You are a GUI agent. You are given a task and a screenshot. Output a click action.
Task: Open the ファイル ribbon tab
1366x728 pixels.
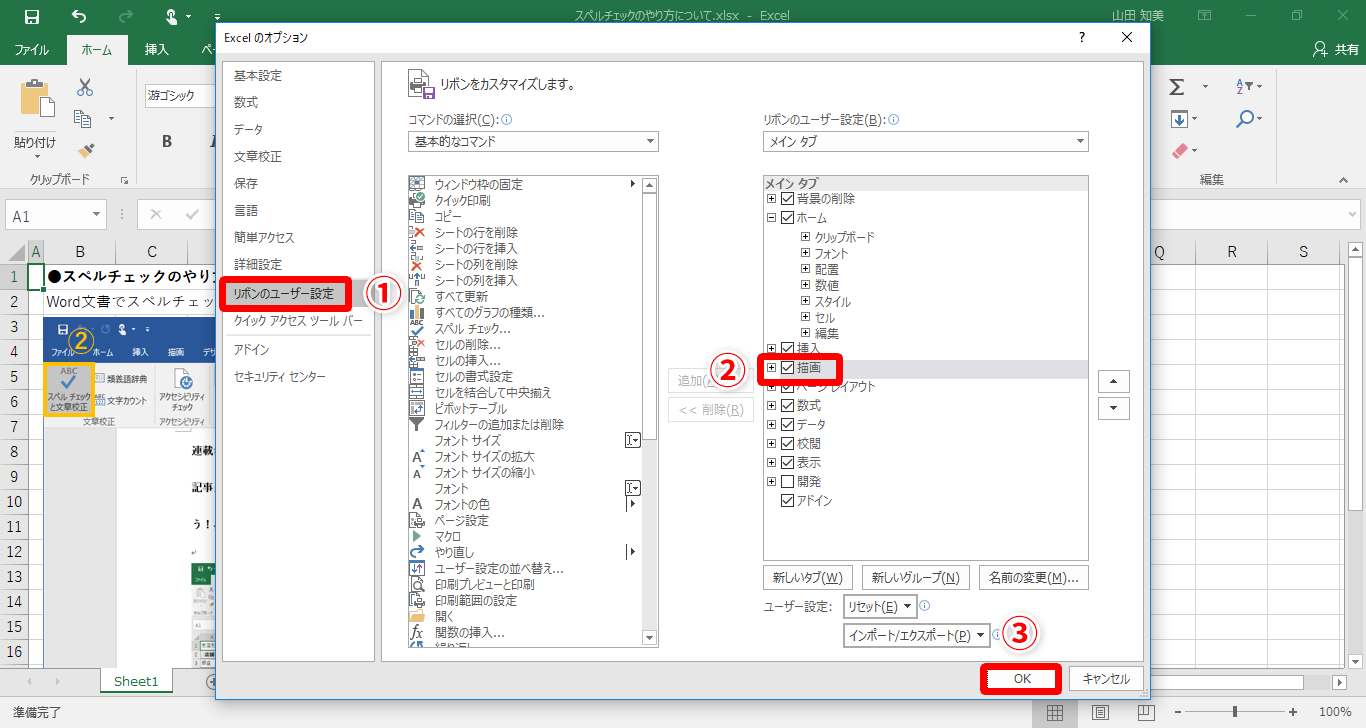(x=32, y=49)
